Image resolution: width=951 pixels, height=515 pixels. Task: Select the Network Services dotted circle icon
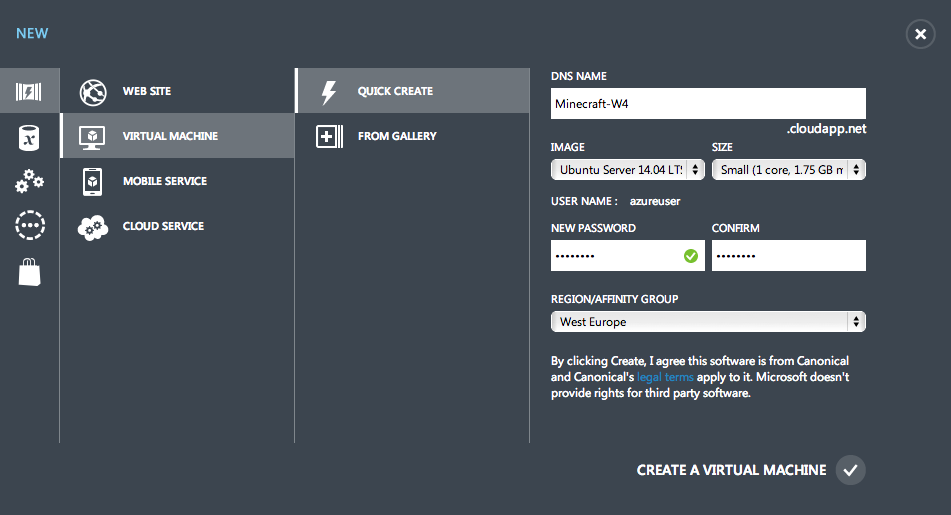(x=30, y=225)
